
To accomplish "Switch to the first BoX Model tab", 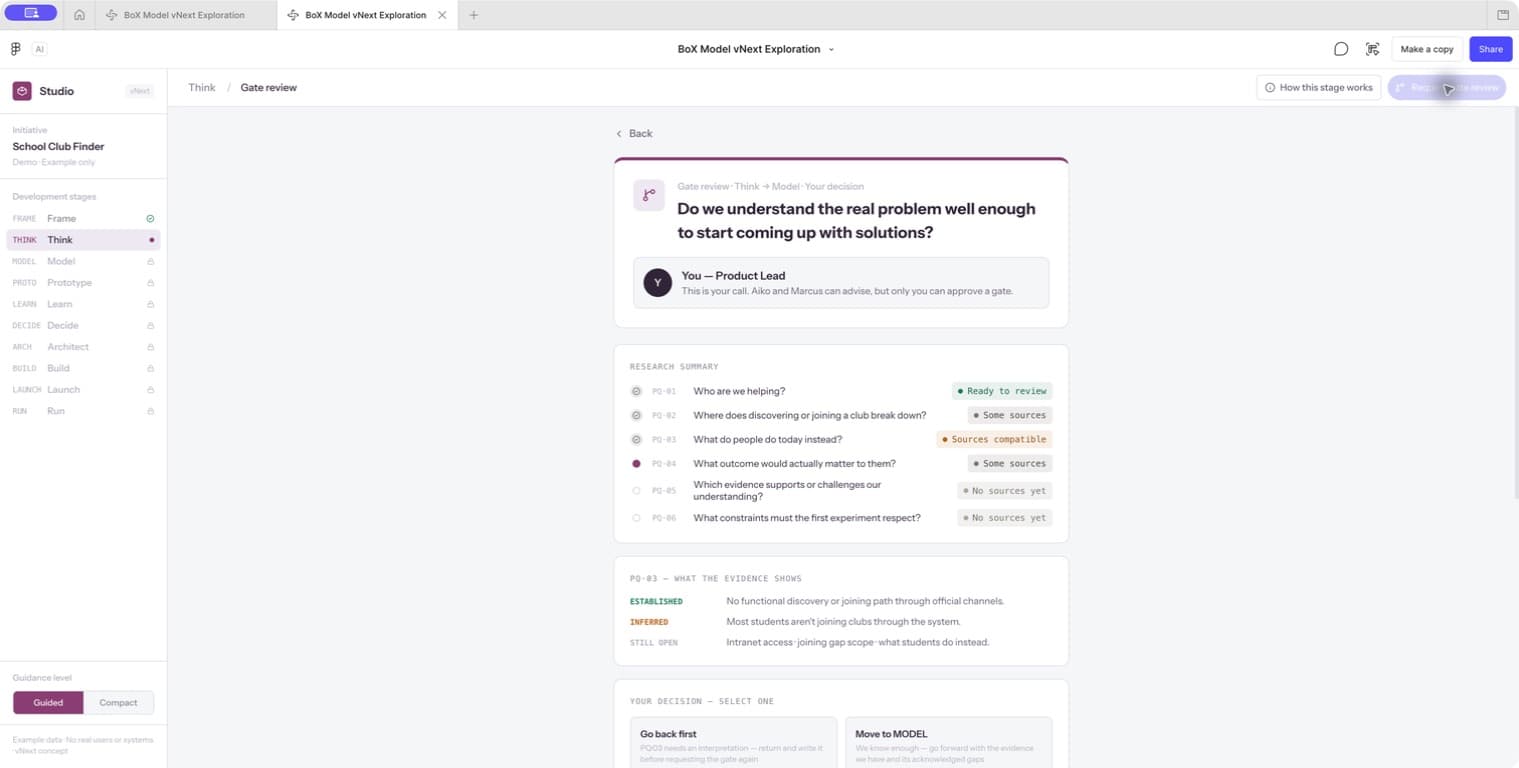I will [185, 15].
